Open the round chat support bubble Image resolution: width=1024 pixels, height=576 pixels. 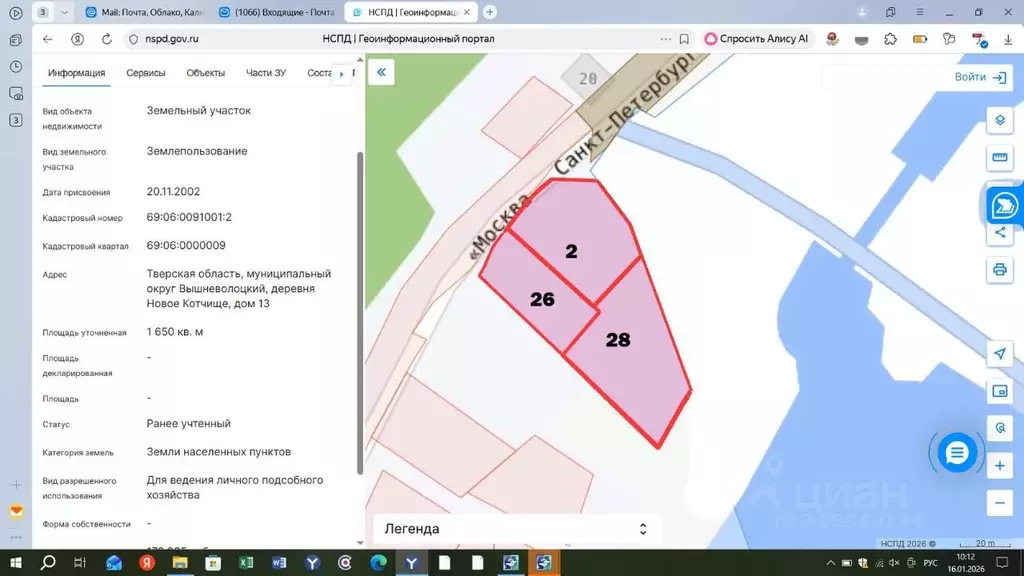(x=956, y=454)
